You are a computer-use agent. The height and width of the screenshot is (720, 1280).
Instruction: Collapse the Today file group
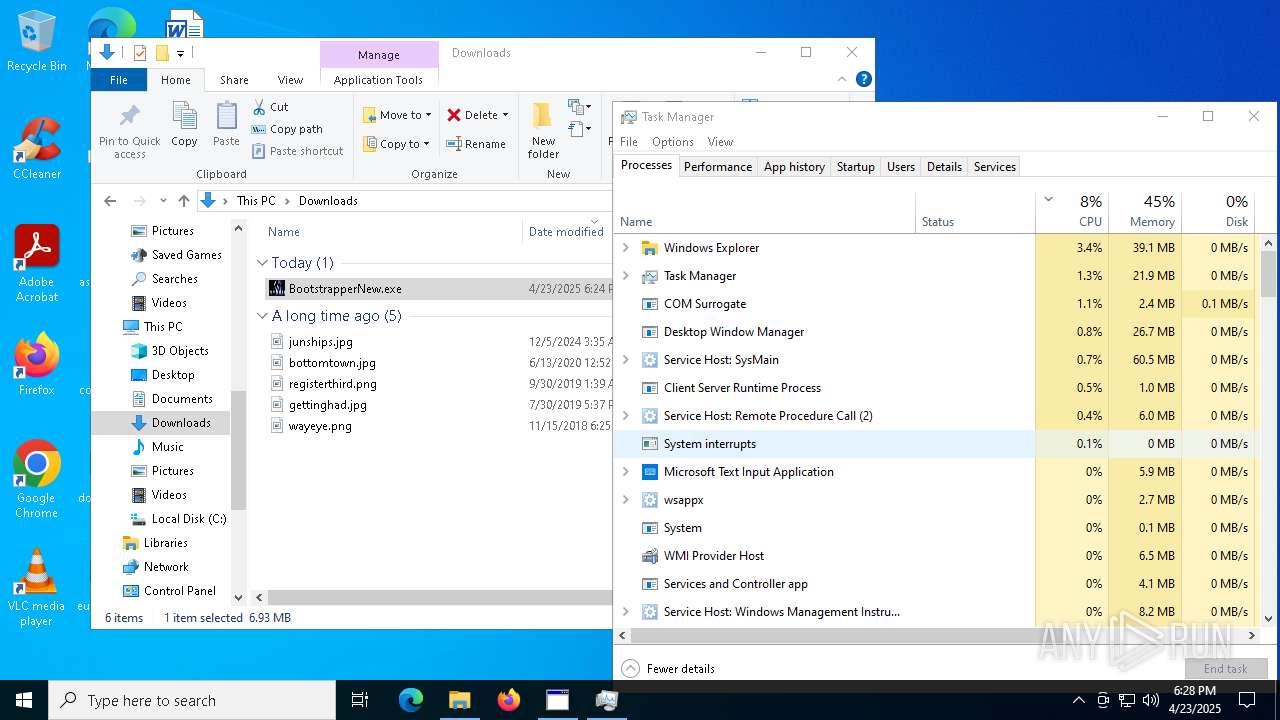(x=262, y=263)
